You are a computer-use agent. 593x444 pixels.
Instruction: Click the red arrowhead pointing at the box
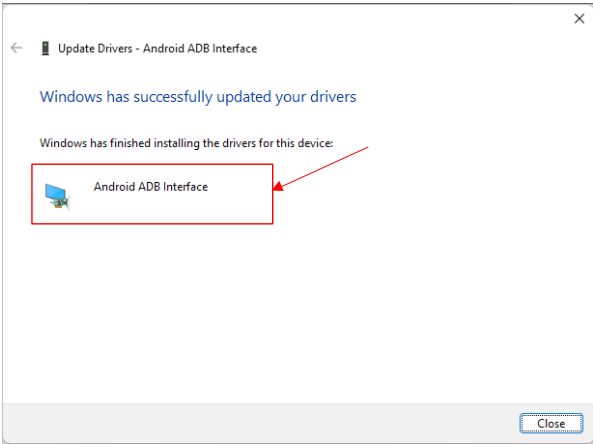[x=278, y=186]
